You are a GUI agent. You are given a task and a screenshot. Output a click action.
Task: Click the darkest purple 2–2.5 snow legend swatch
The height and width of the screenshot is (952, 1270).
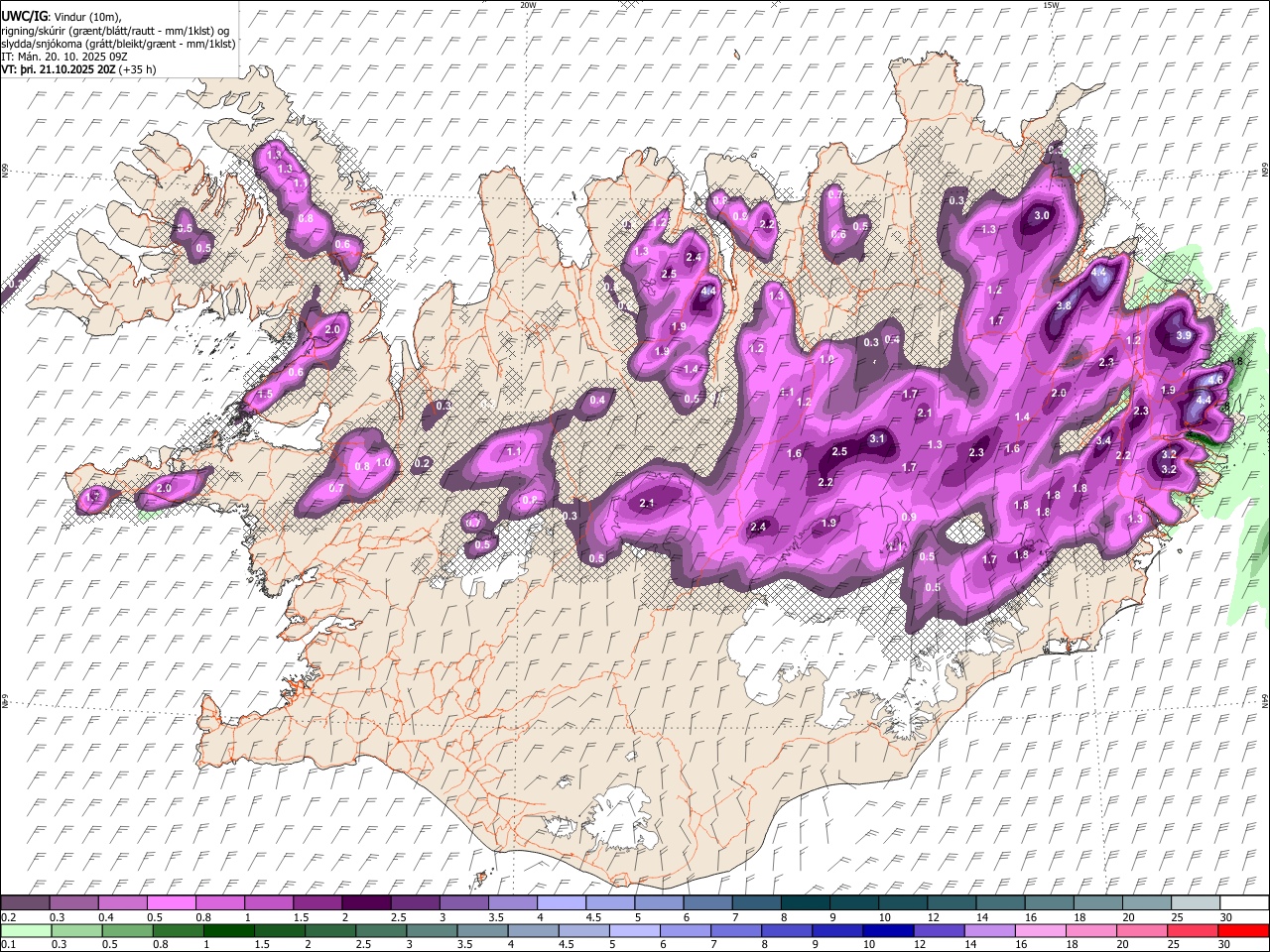pos(365,902)
